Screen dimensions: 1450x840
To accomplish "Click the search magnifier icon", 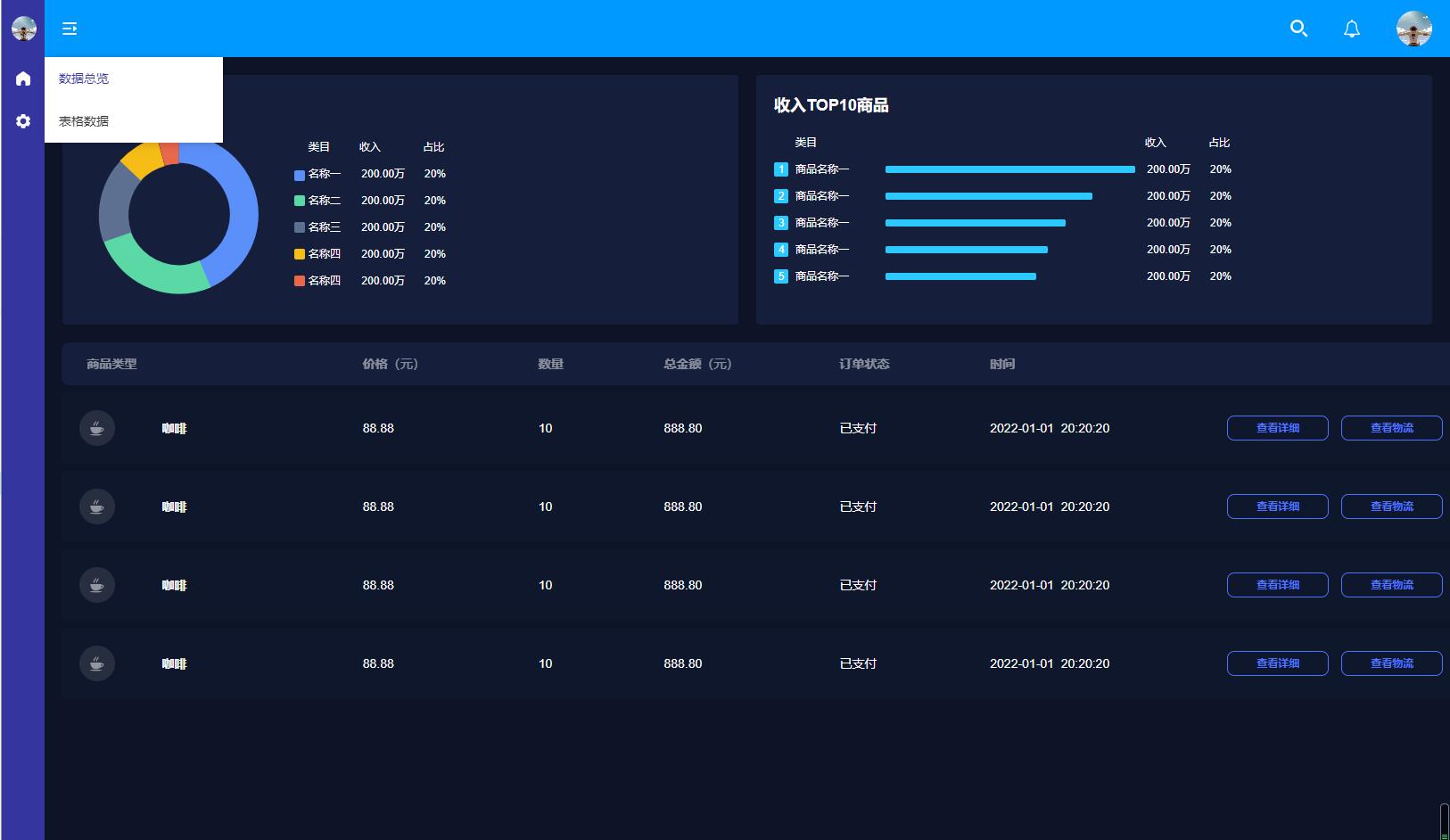I will [x=1298, y=29].
